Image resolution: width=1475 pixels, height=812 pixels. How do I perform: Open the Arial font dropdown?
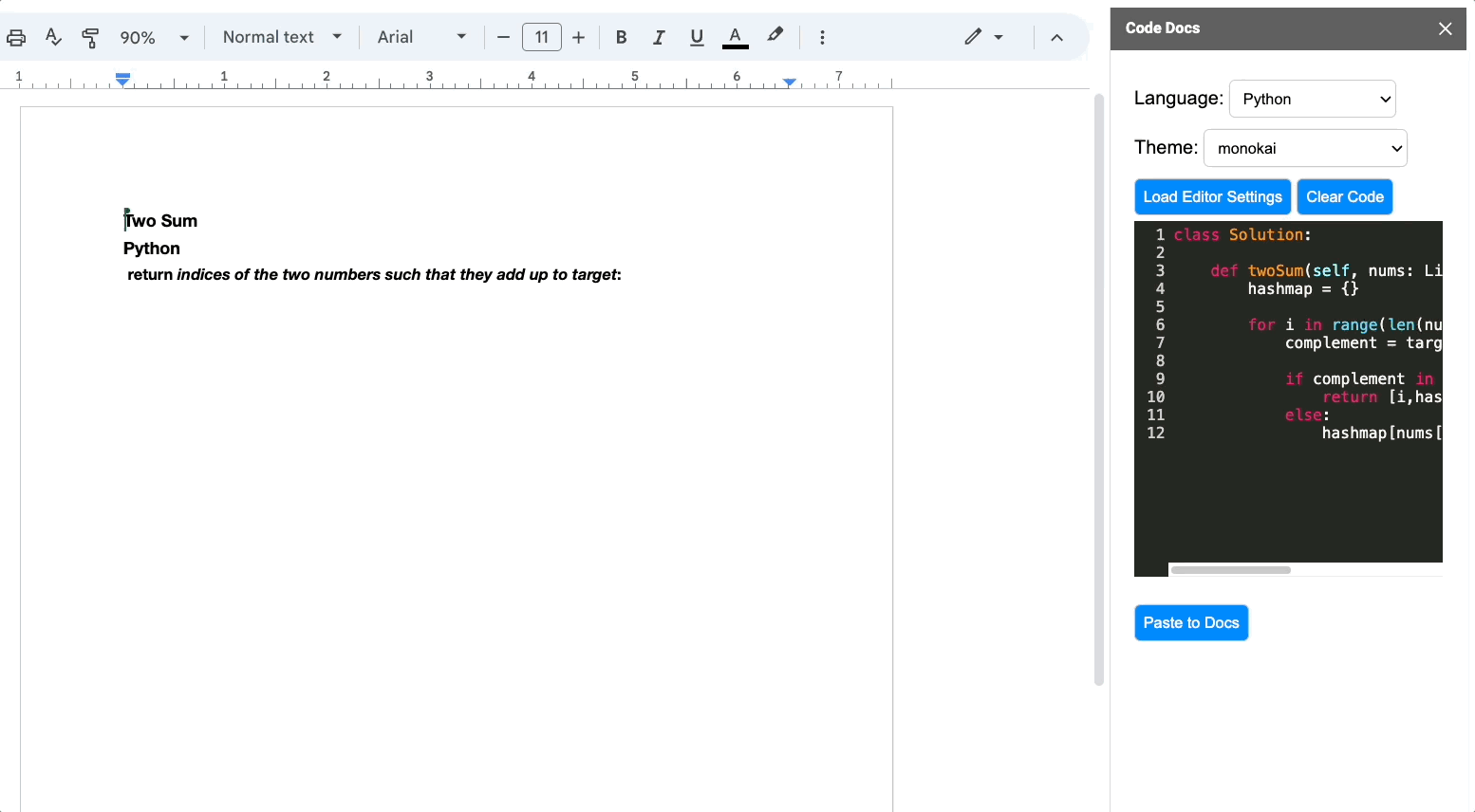click(x=421, y=37)
